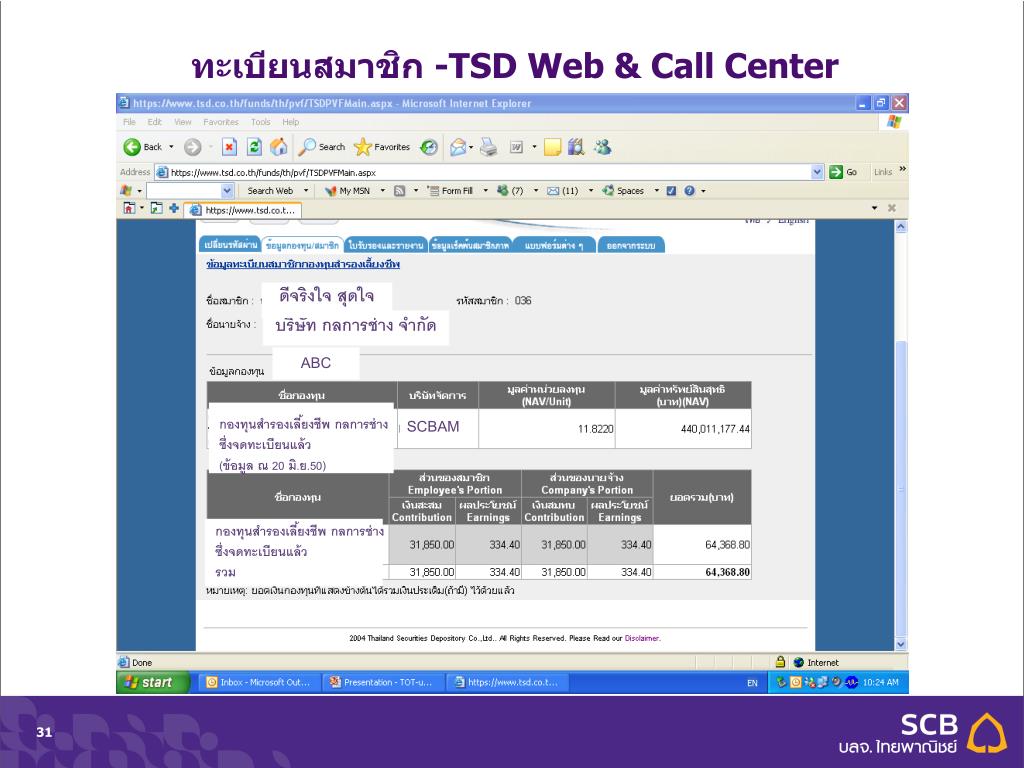Switch to Inbox - Microsoft Outlook taskbar item
1024x768 pixels.
[x=259, y=682]
